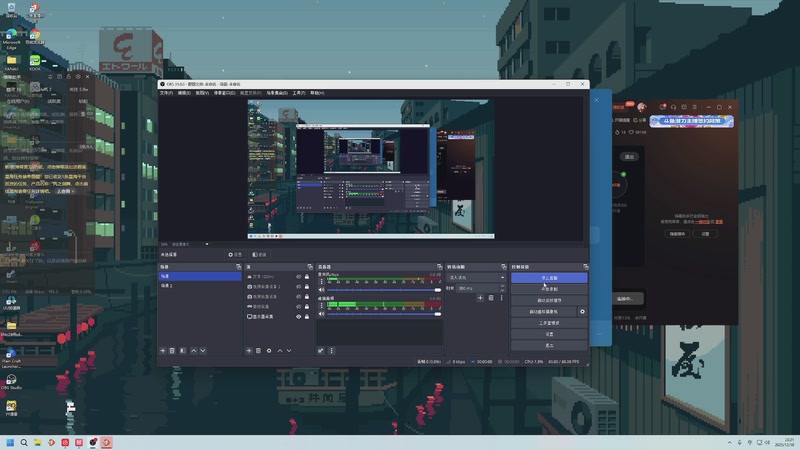Open source properties gear in Sources panel footer
Image resolution: width=800 pixels, height=450 pixels.
(x=269, y=351)
